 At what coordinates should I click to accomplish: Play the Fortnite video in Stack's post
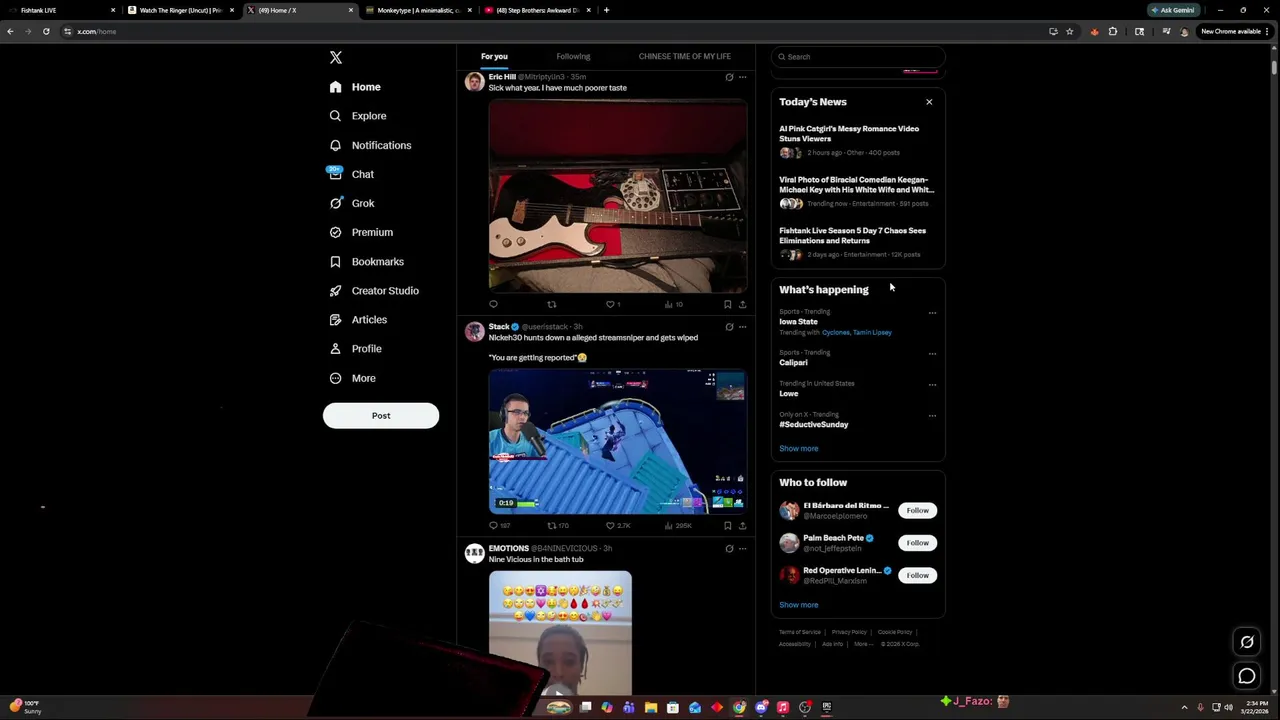(618, 442)
